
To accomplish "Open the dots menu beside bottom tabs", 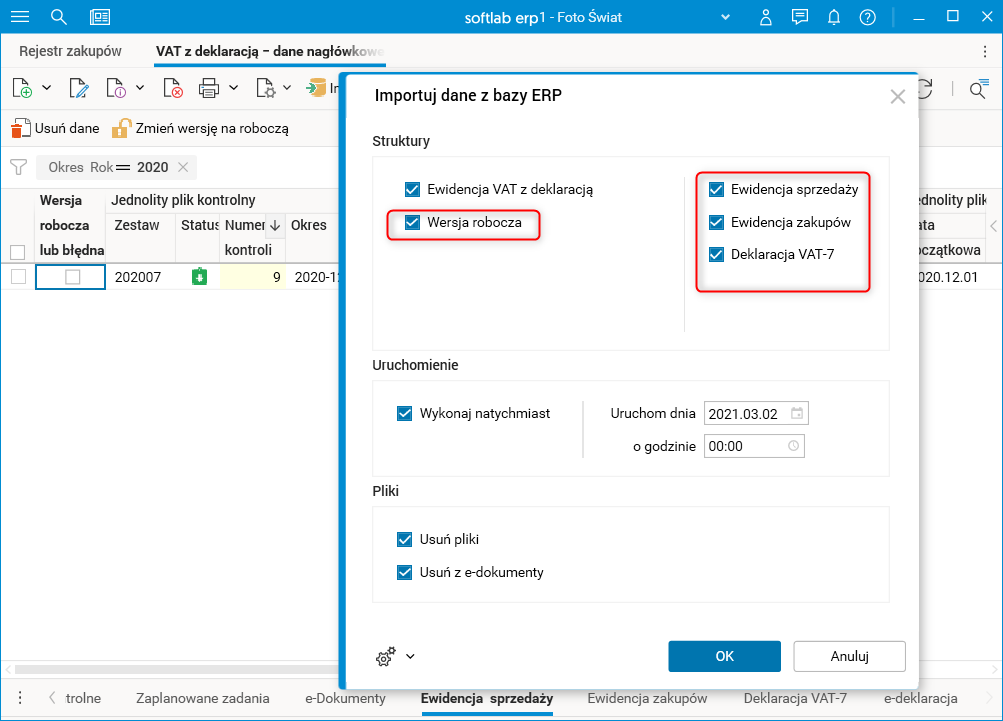I will click(x=20, y=698).
